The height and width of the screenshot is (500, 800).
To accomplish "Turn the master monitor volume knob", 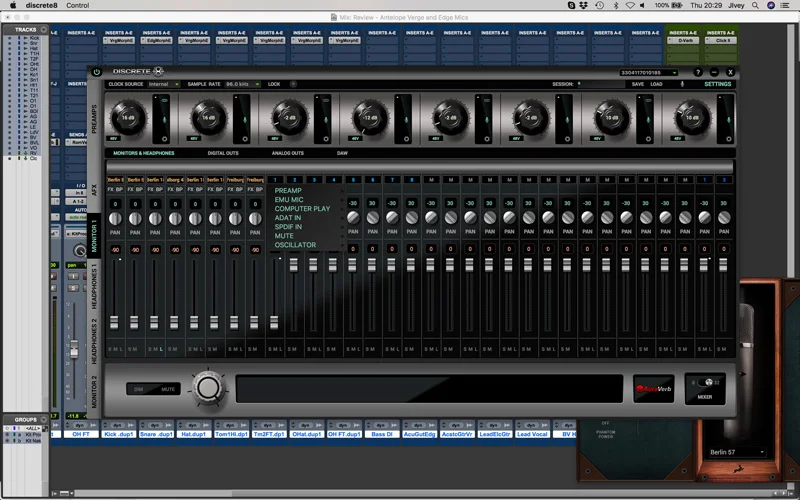I will coord(208,388).
